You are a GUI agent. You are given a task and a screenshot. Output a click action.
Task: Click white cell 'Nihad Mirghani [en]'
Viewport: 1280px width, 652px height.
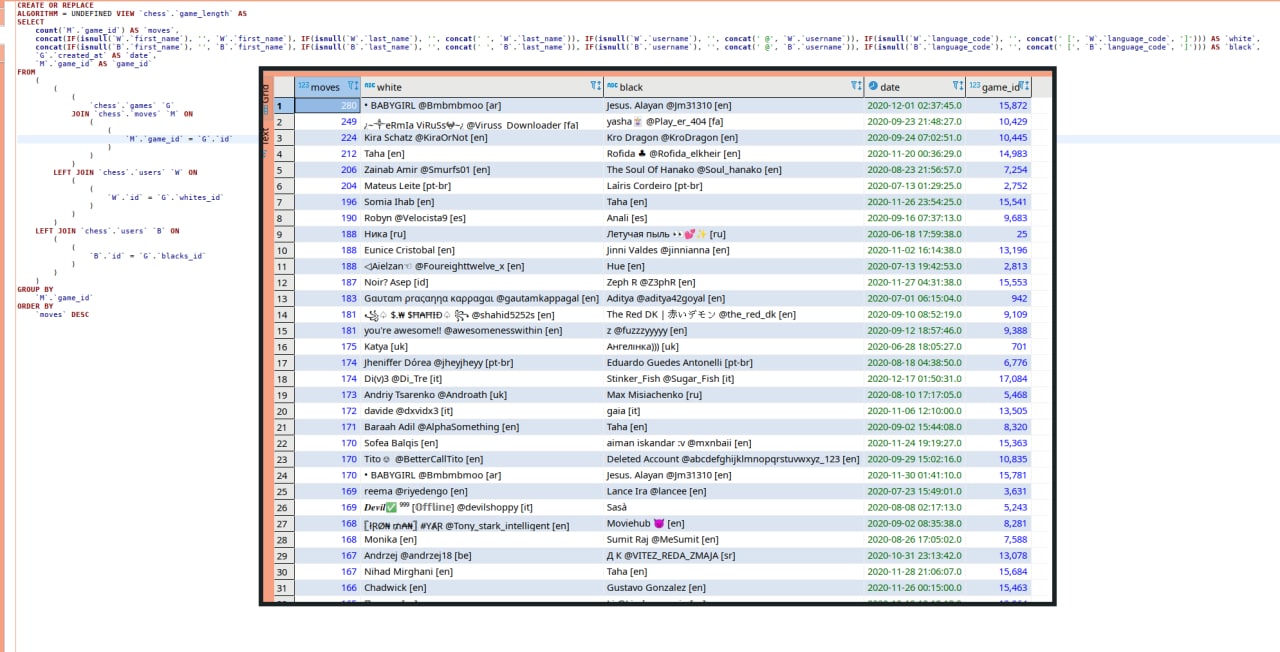[482, 572]
